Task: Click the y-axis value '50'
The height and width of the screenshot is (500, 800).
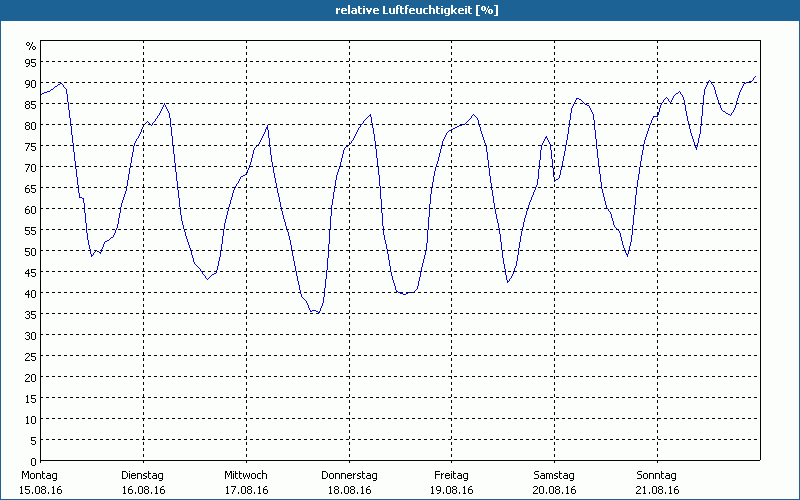Action: point(31,251)
